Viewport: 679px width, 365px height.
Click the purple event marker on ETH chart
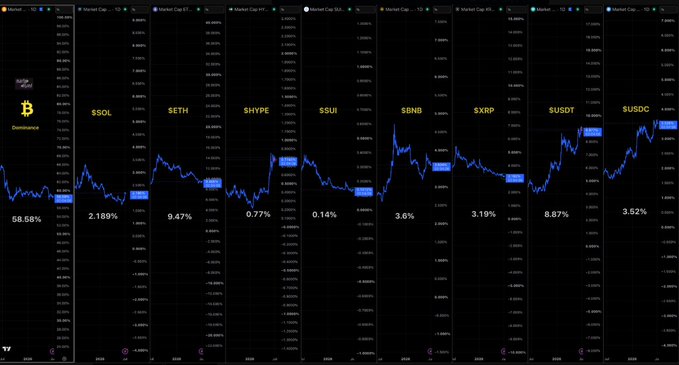[x=201, y=351]
